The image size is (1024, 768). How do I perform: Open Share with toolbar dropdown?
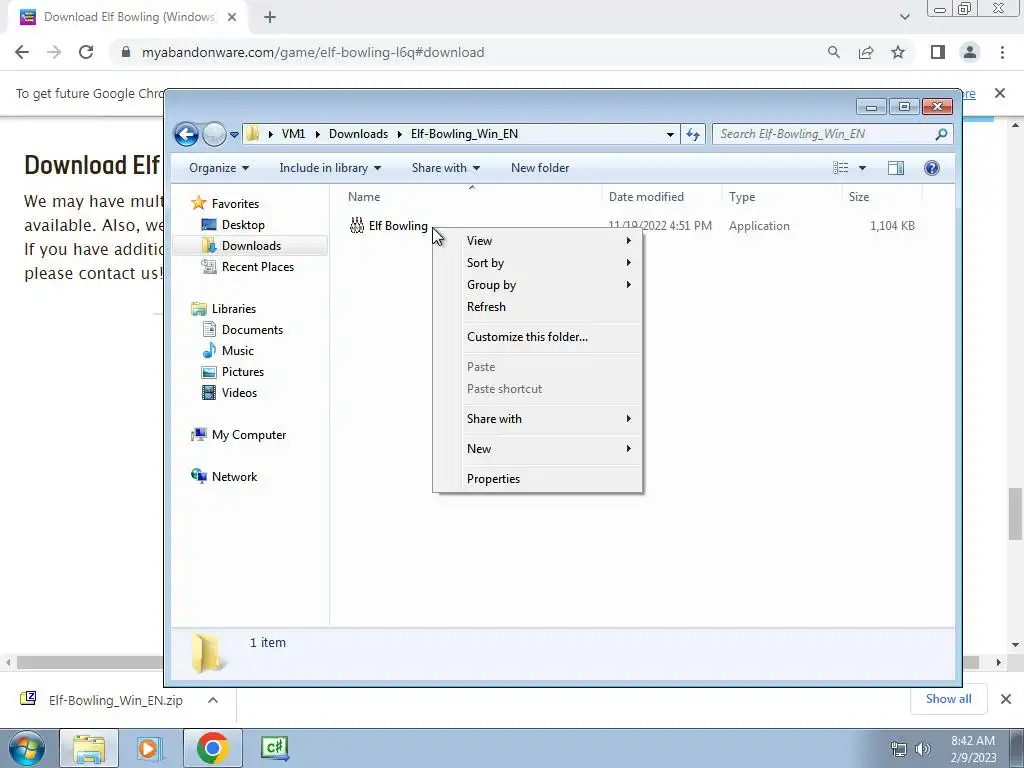click(x=446, y=168)
